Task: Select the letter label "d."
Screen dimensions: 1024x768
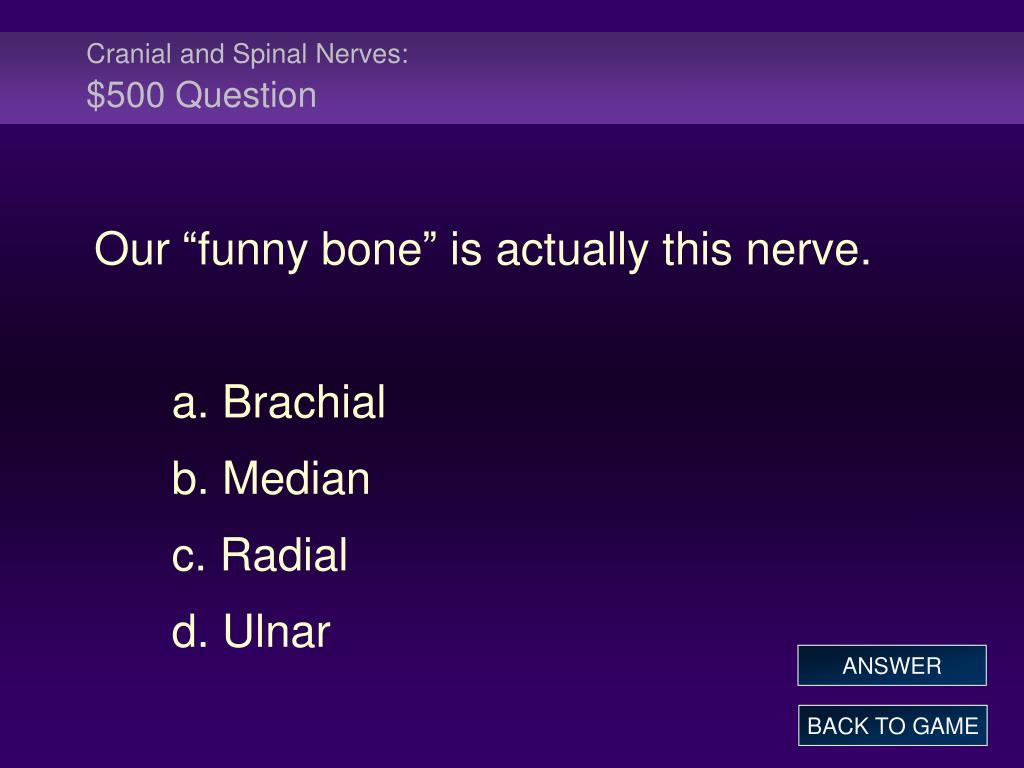Action: click(190, 632)
